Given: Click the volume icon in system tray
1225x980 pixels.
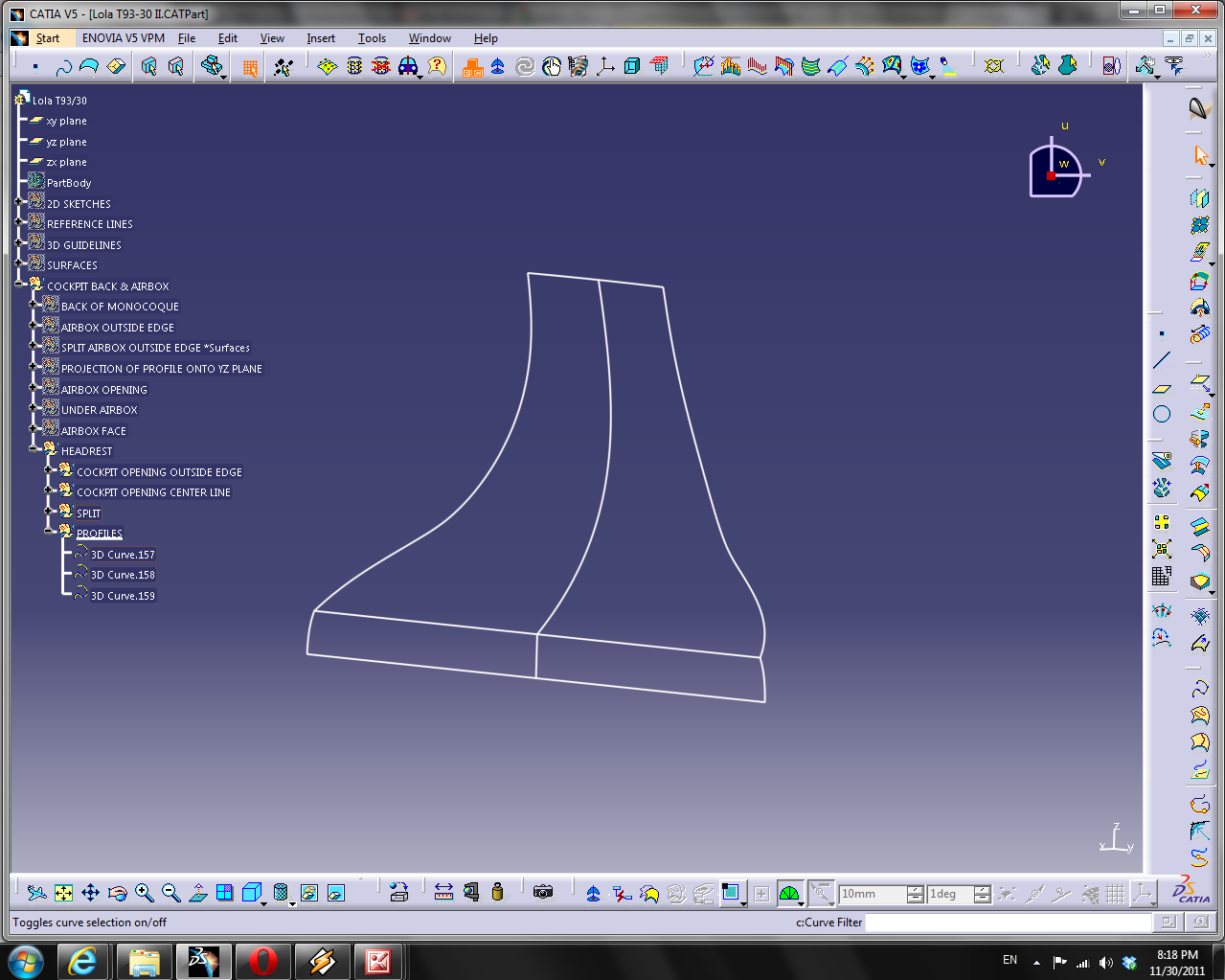Looking at the screenshot, I should tap(1105, 962).
